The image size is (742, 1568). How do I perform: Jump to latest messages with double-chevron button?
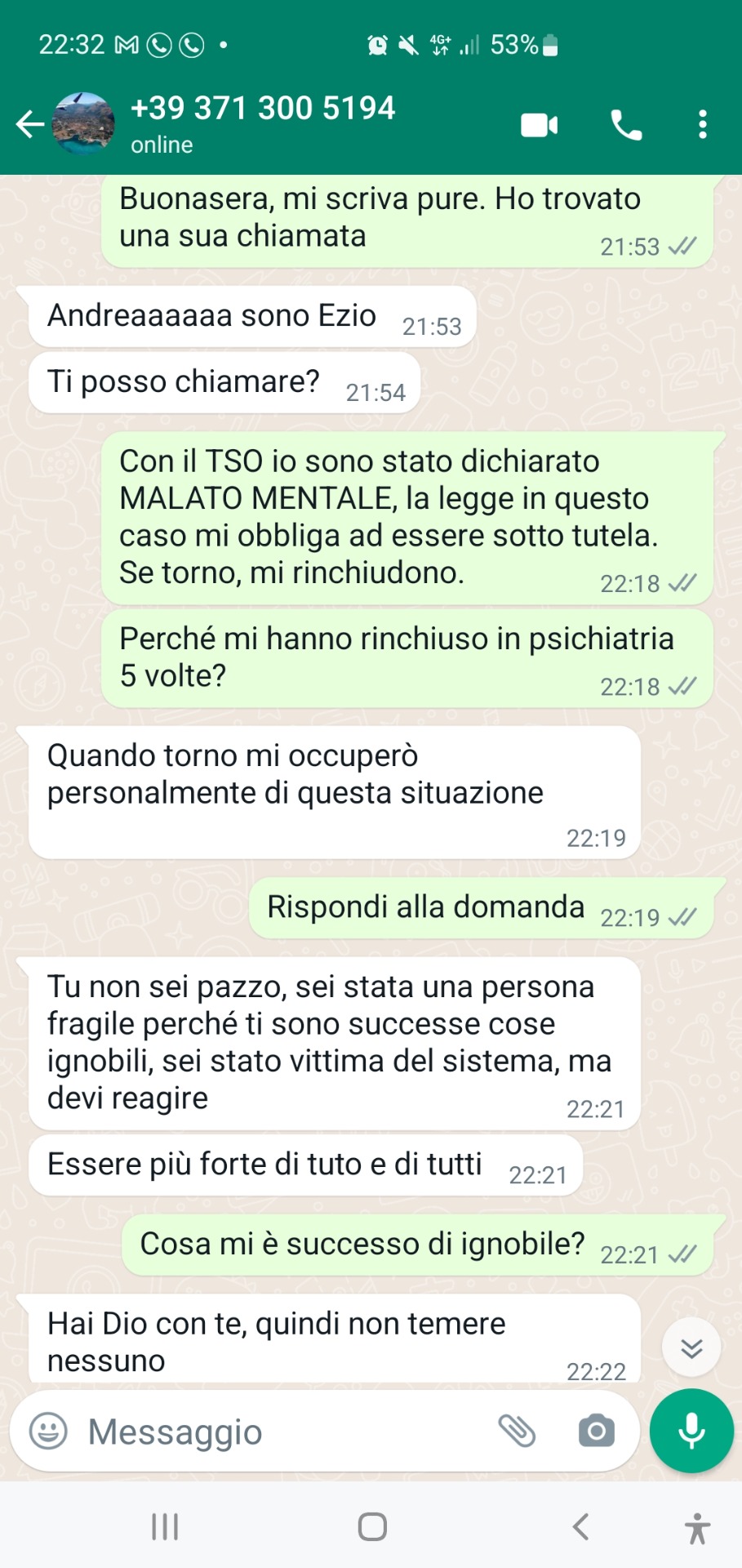click(691, 1347)
